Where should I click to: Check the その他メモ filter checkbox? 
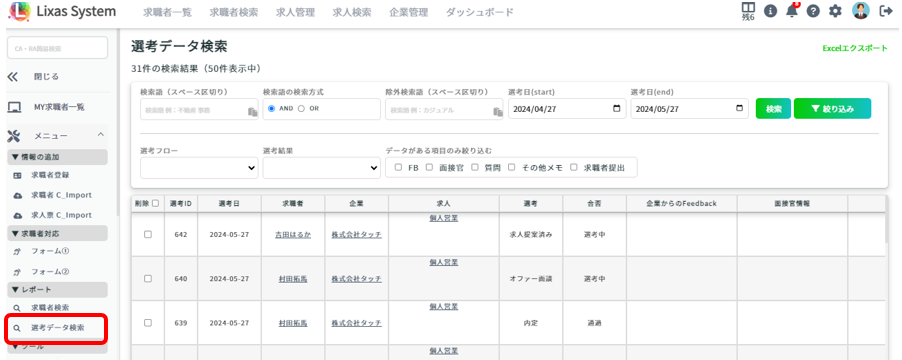[x=511, y=167]
